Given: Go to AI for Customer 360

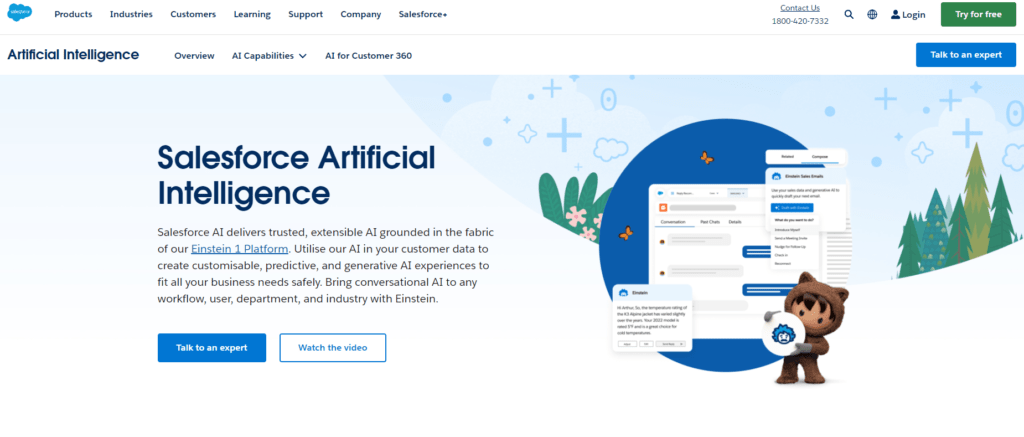Looking at the screenshot, I should pyautogui.click(x=368, y=56).
